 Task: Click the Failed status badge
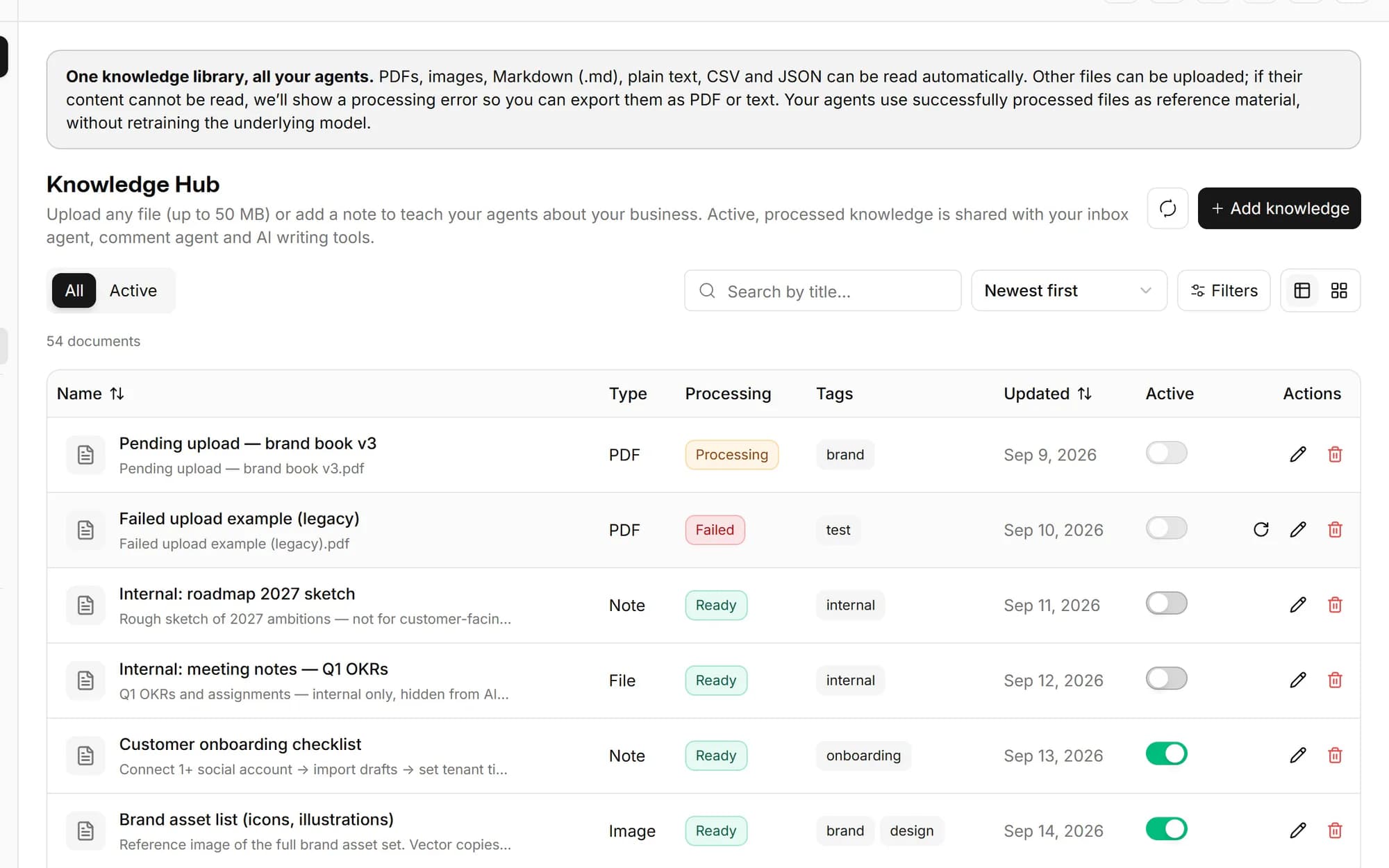tap(715, 530)
